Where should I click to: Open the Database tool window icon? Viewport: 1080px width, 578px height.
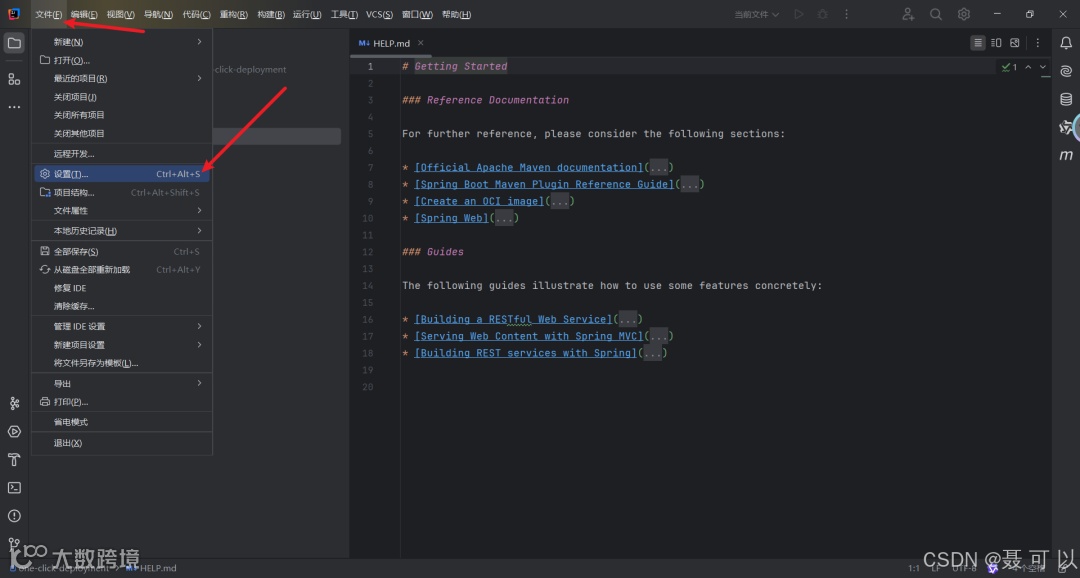1066,99
